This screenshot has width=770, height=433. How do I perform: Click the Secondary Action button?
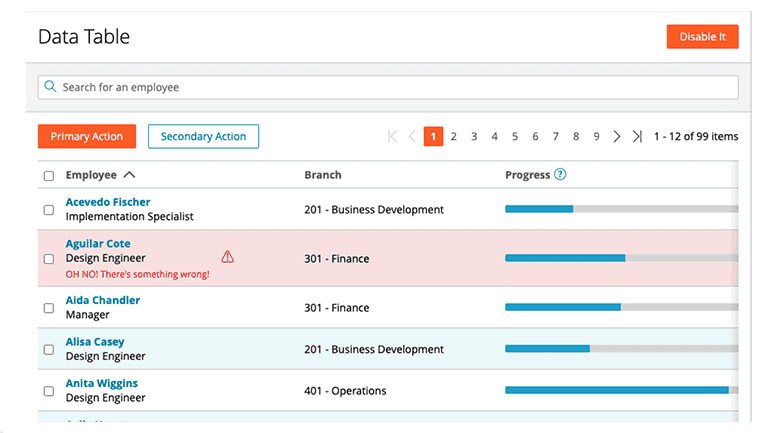(x=203, y=136)
